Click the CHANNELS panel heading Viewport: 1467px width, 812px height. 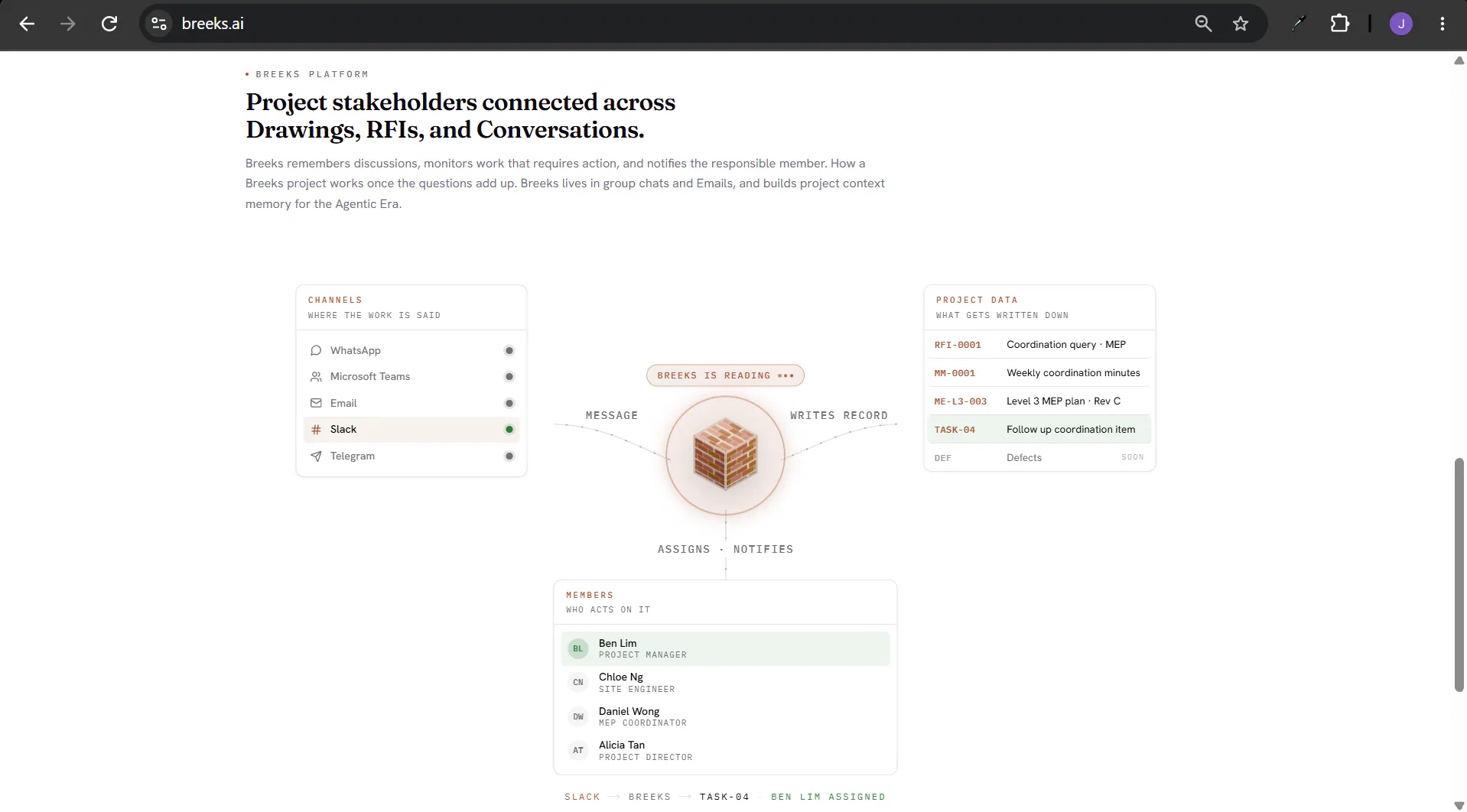pyautogui.click(x=335, y=300)
